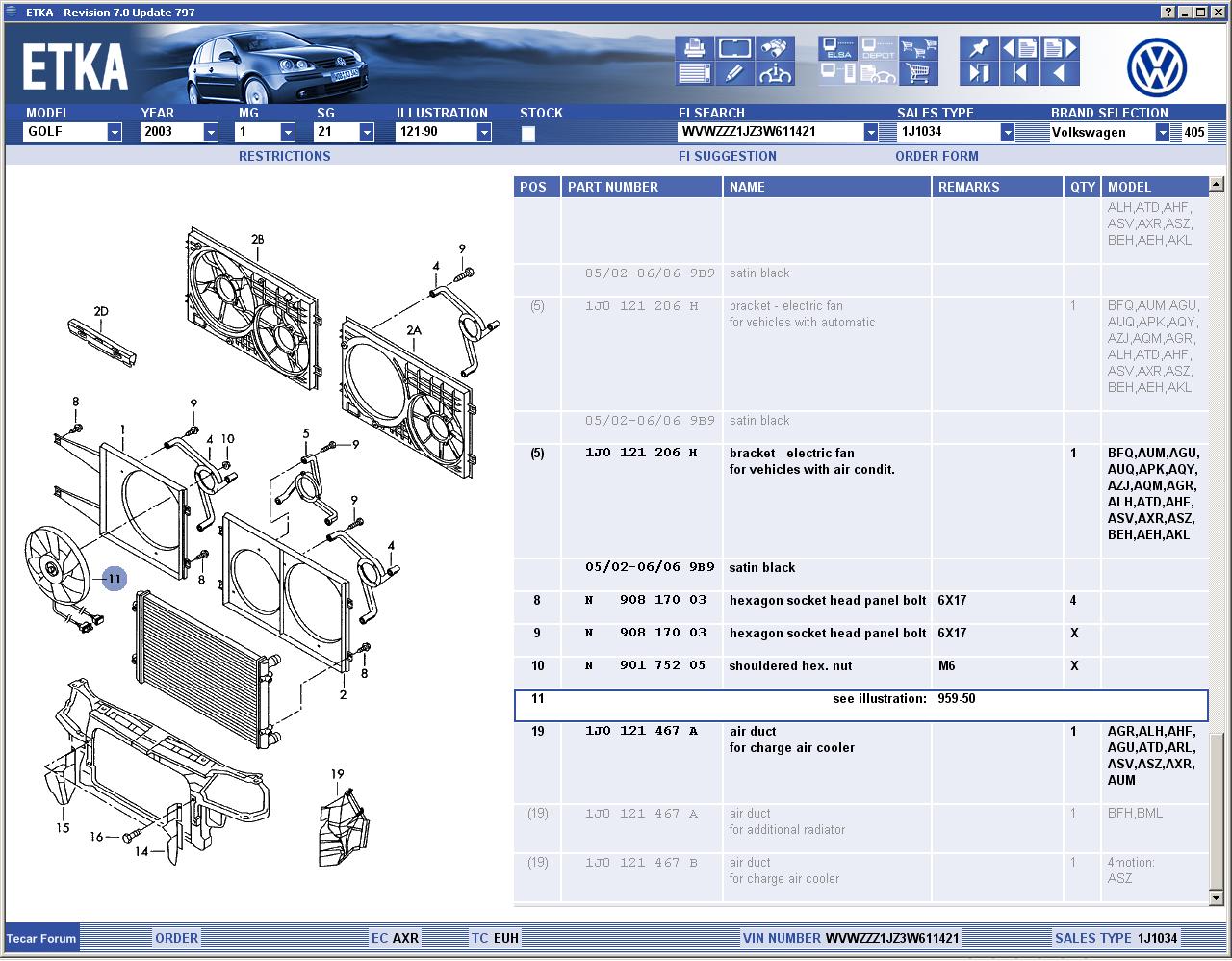
Task: Click the computer-to-server icon below ELSA
Action: click(x=837, y=73)
